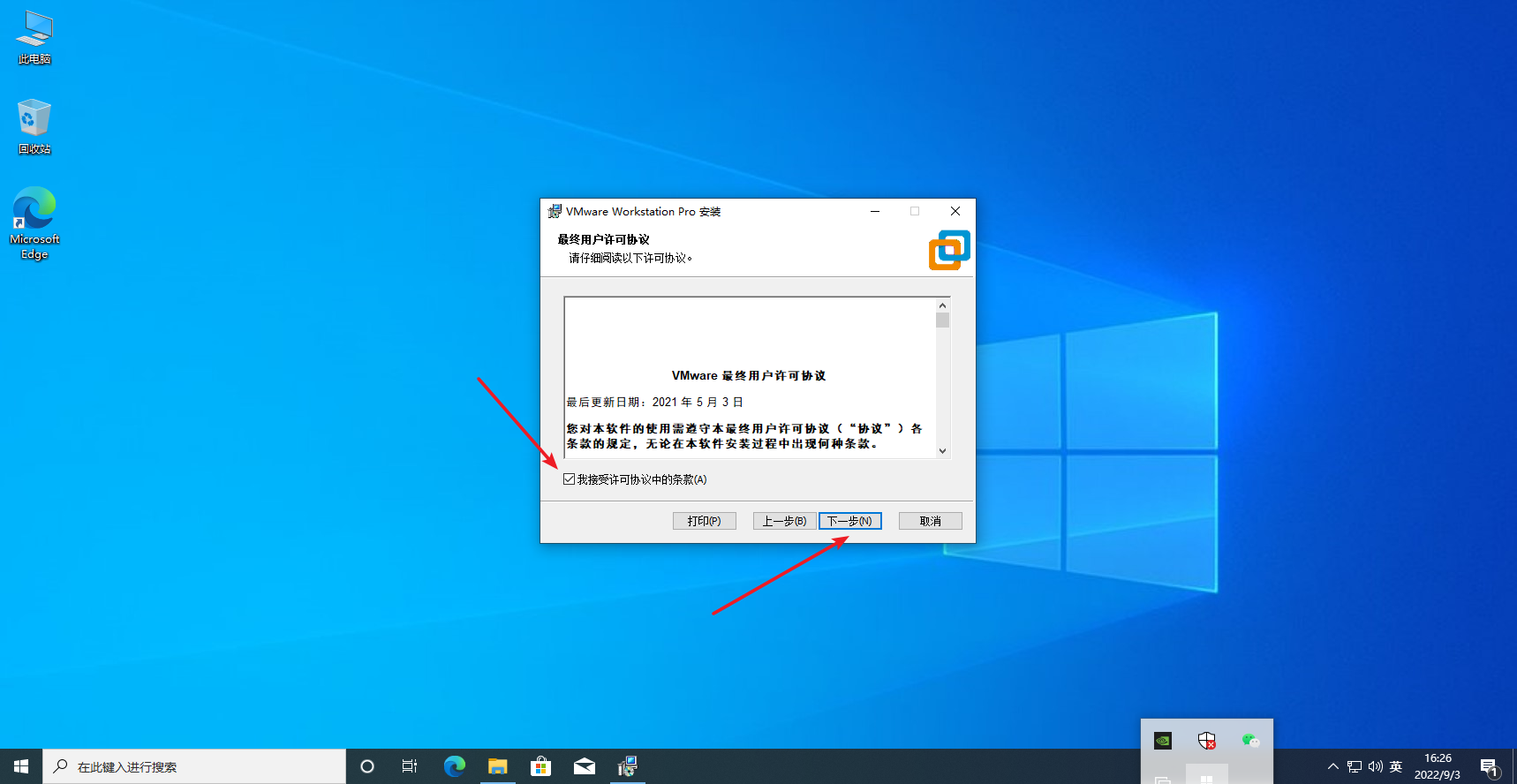Open the WeChat tray icon
This screenshot has height=784, width=1517.
(1250, 741)
